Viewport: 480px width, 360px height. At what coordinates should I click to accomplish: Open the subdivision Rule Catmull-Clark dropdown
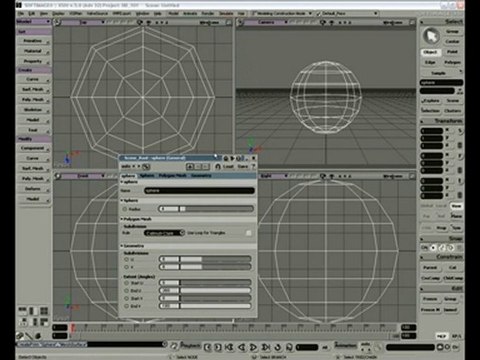click(164, 233)
